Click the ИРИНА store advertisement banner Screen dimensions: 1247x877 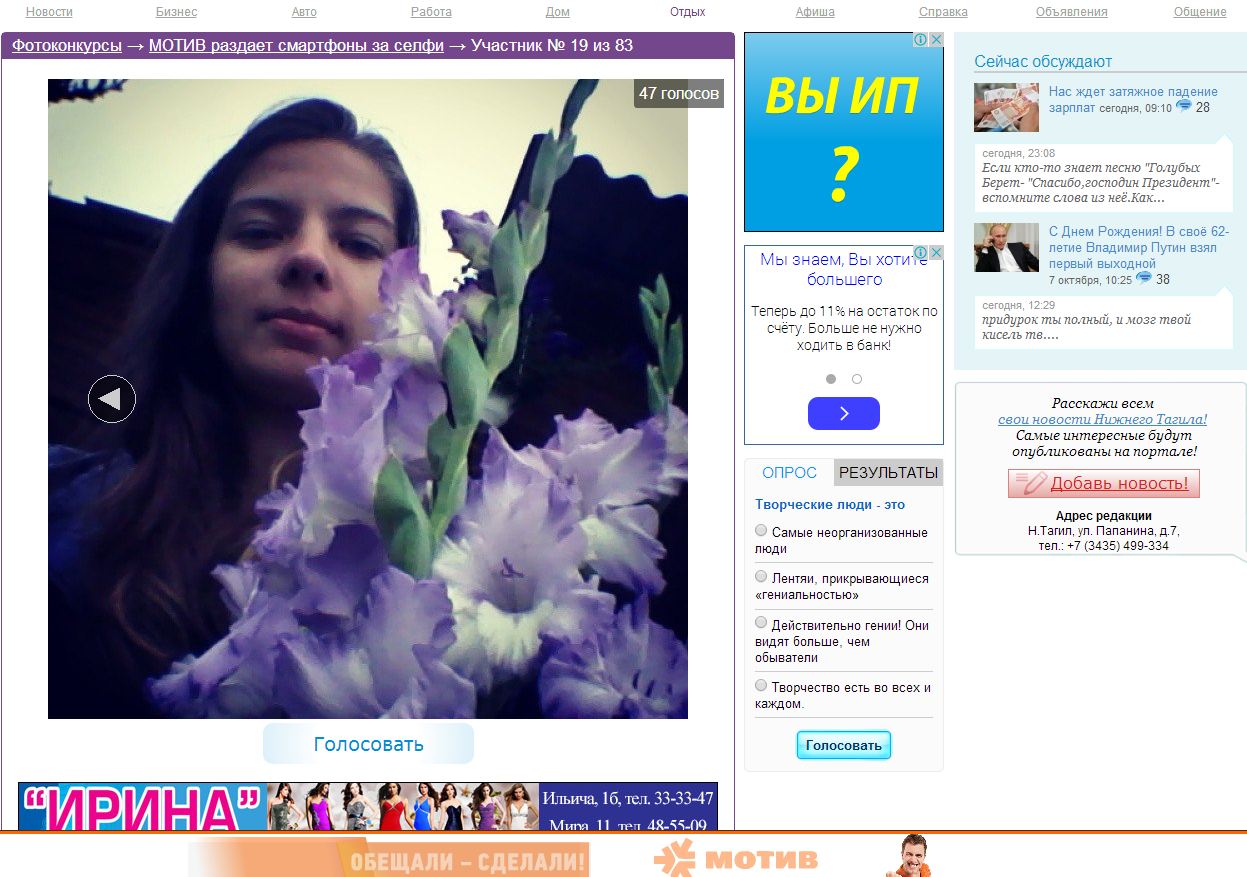pos(368,807)
